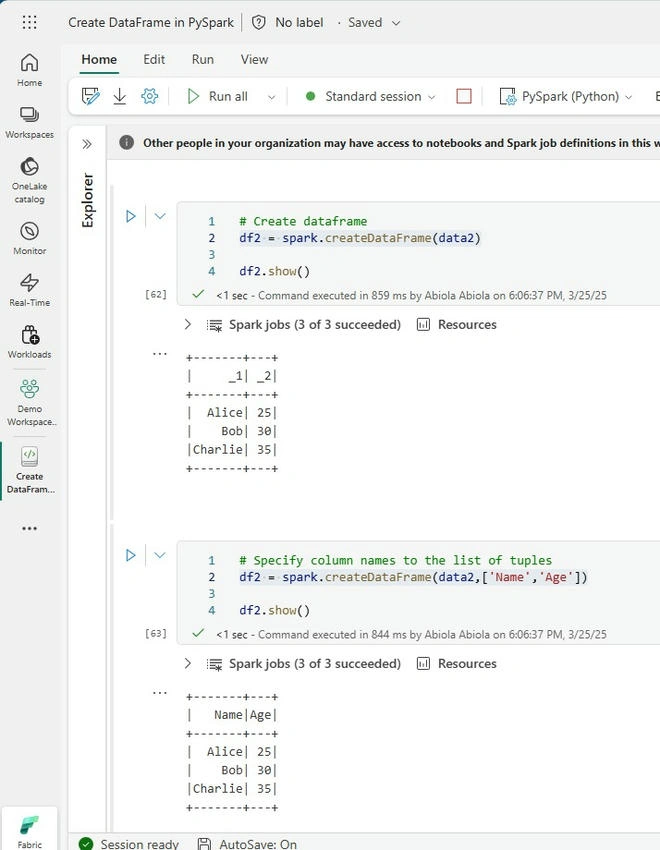Screen dimensions: 660x850
Task: Open the Demo Workspace shortcut
Action: 29,403
